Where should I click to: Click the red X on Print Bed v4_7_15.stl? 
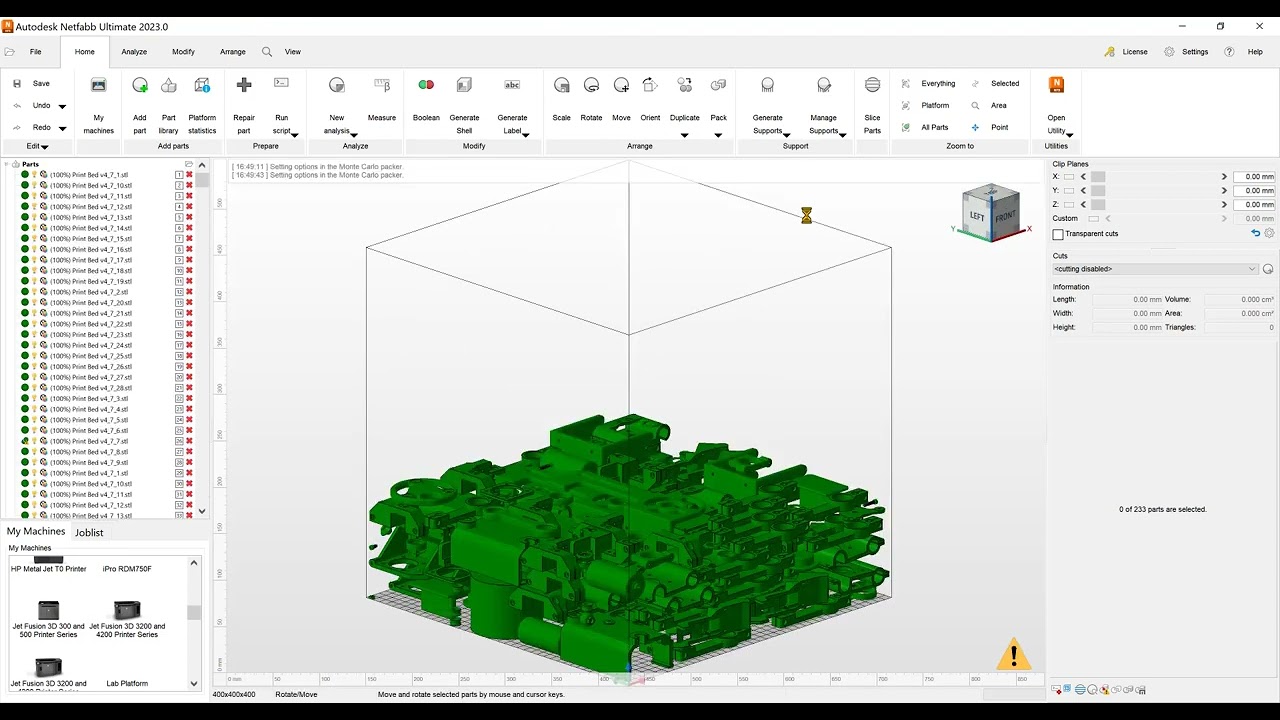189,239
